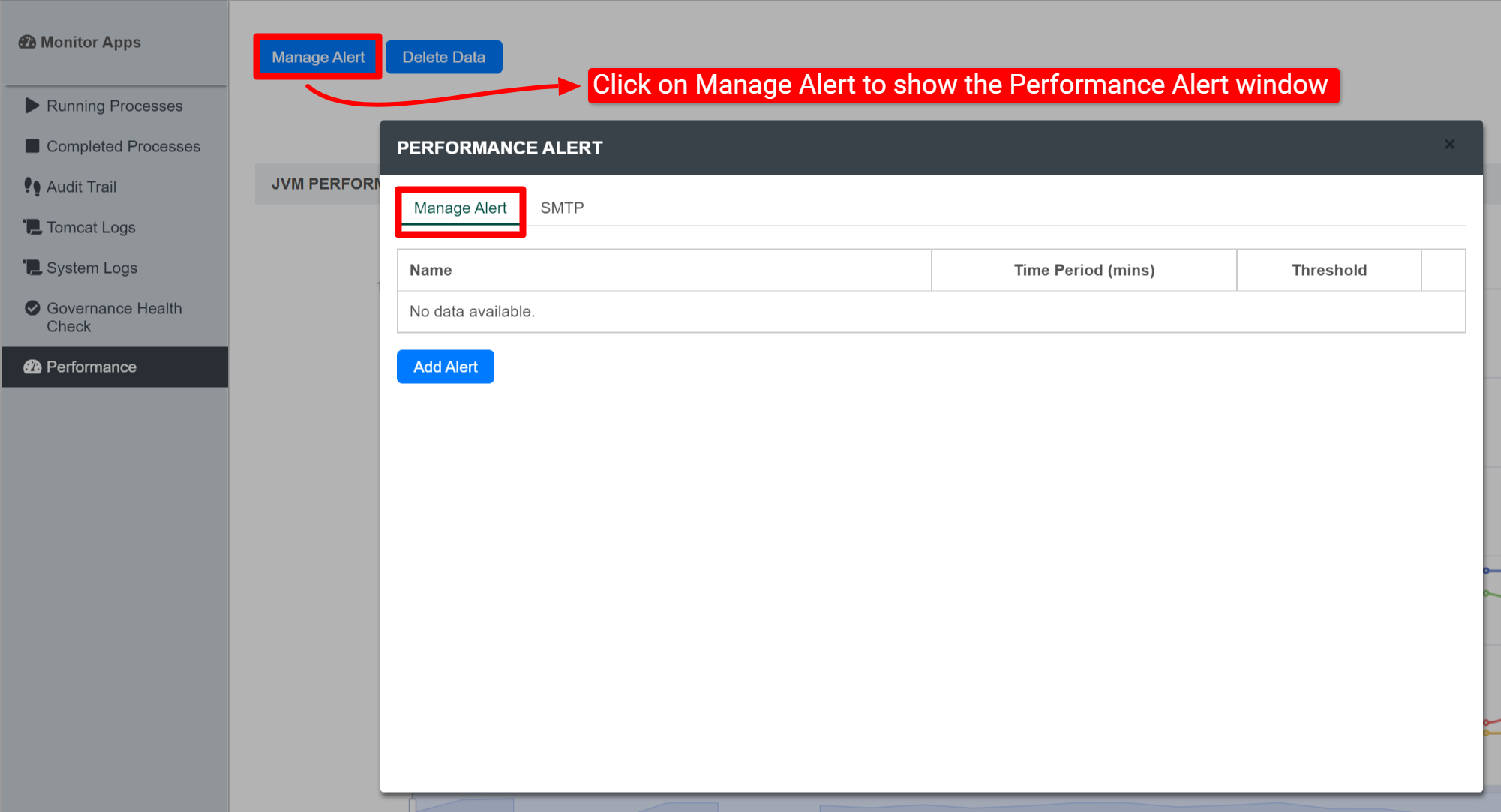Viewport: 1501px width, 812px height.
Task: Close the Performance Alert dialog
Action: point(1449,145)
